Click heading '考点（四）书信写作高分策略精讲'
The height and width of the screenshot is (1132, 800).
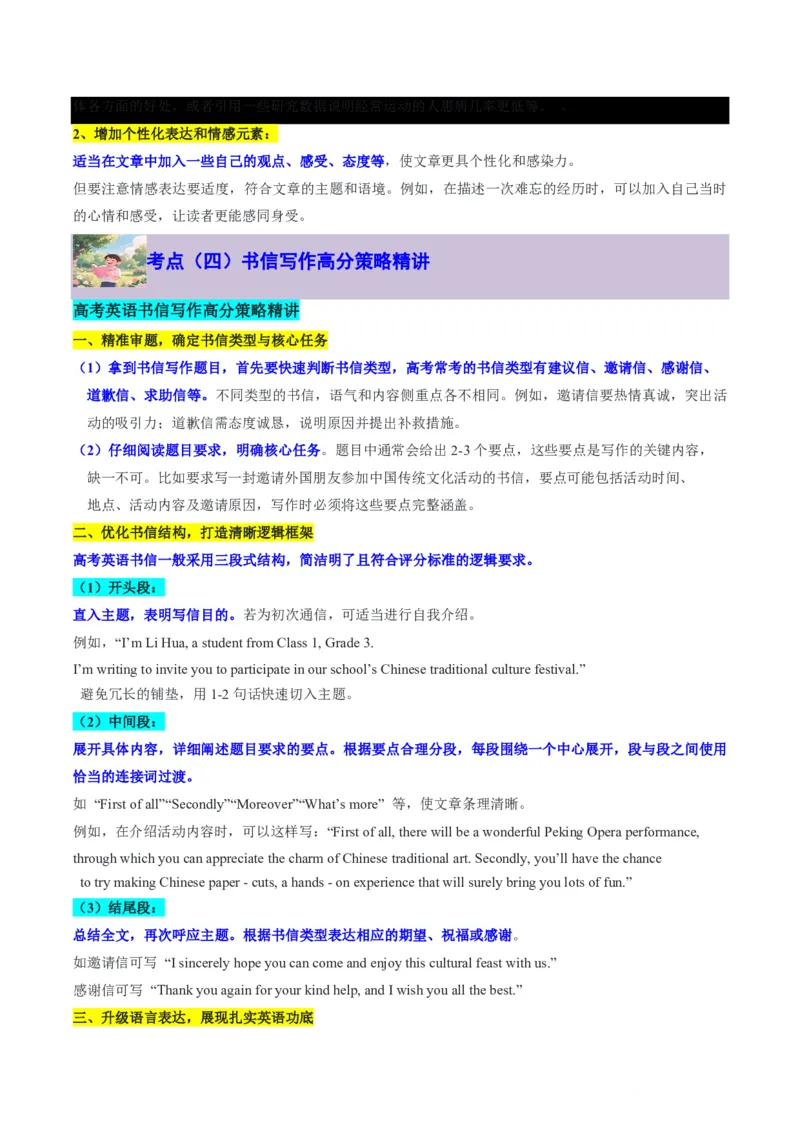click(x=288, y=261)
